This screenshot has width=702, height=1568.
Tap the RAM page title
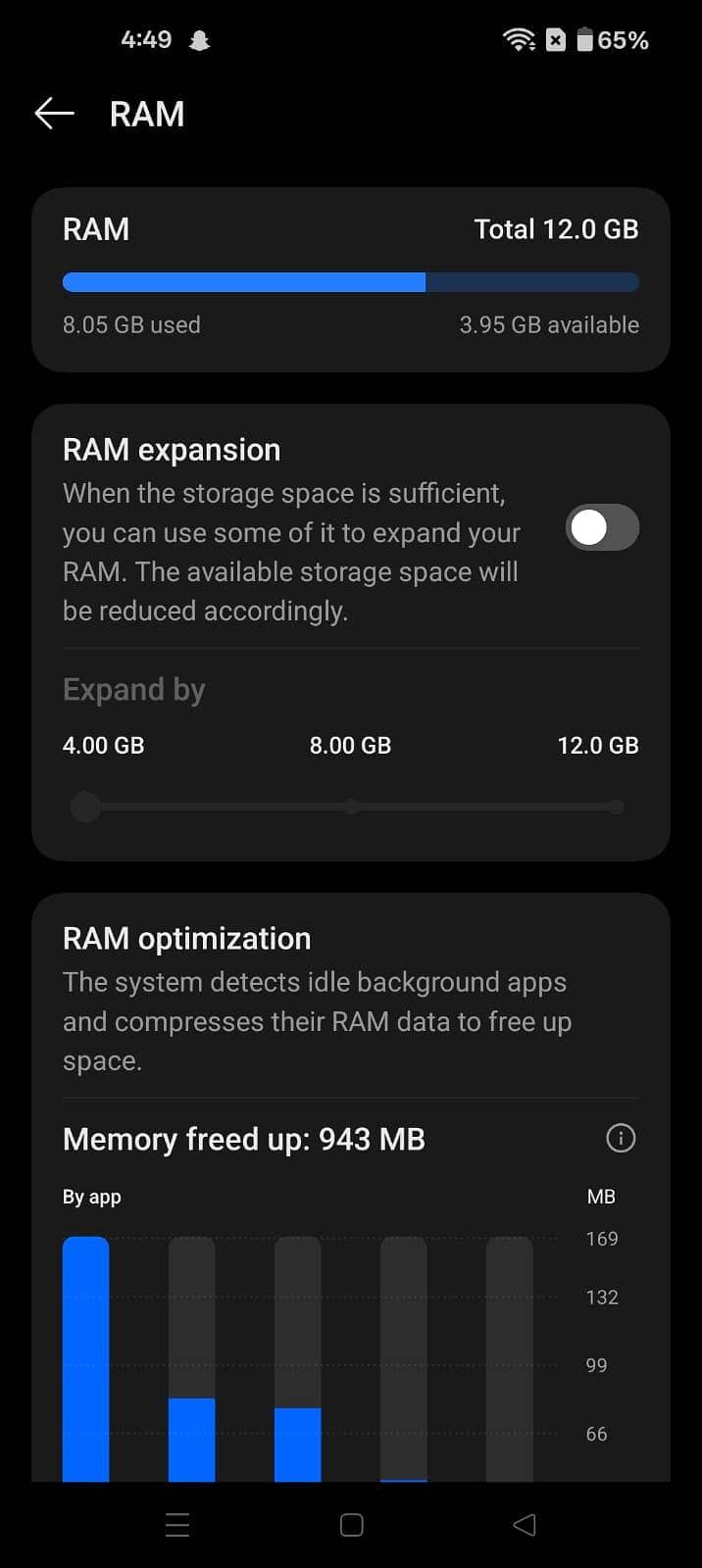point(147,114)
